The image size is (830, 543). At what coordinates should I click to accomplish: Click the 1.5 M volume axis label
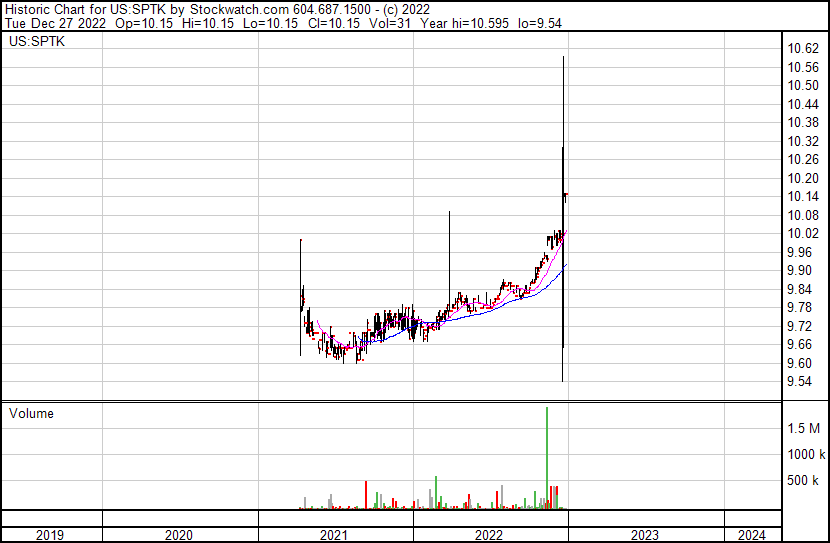pos(803,428)
